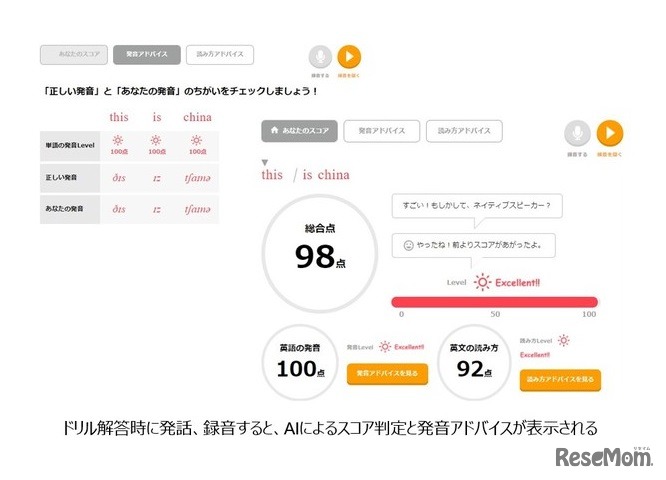Play recording with score panel orange play button
The height and width of the screenshot is (480, 666).
pos(610,133)
